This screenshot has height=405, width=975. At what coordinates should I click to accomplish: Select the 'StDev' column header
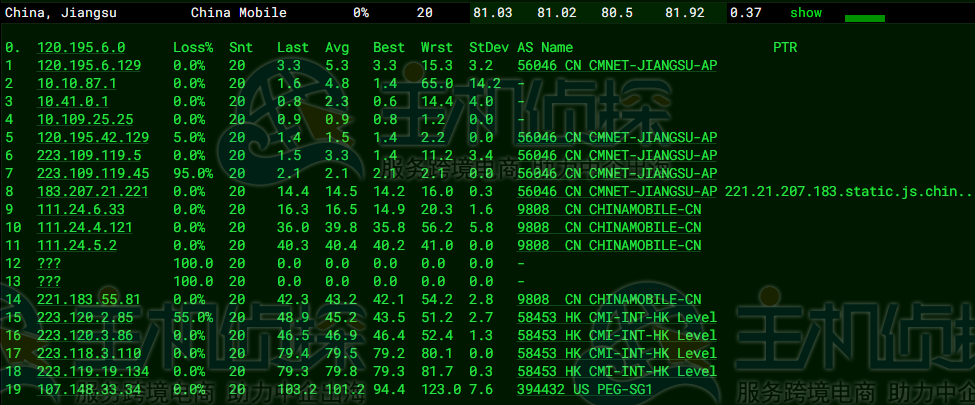489,47
